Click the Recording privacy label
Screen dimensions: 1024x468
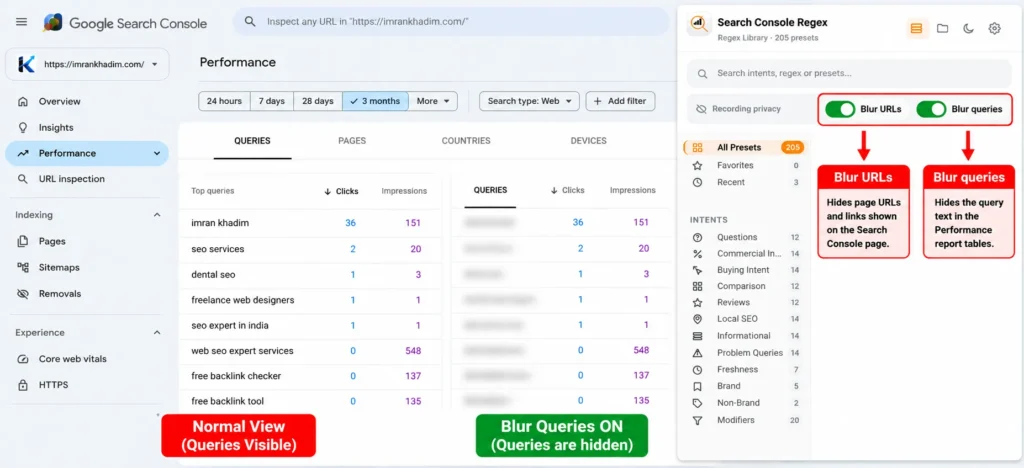[x=746, y=109]
